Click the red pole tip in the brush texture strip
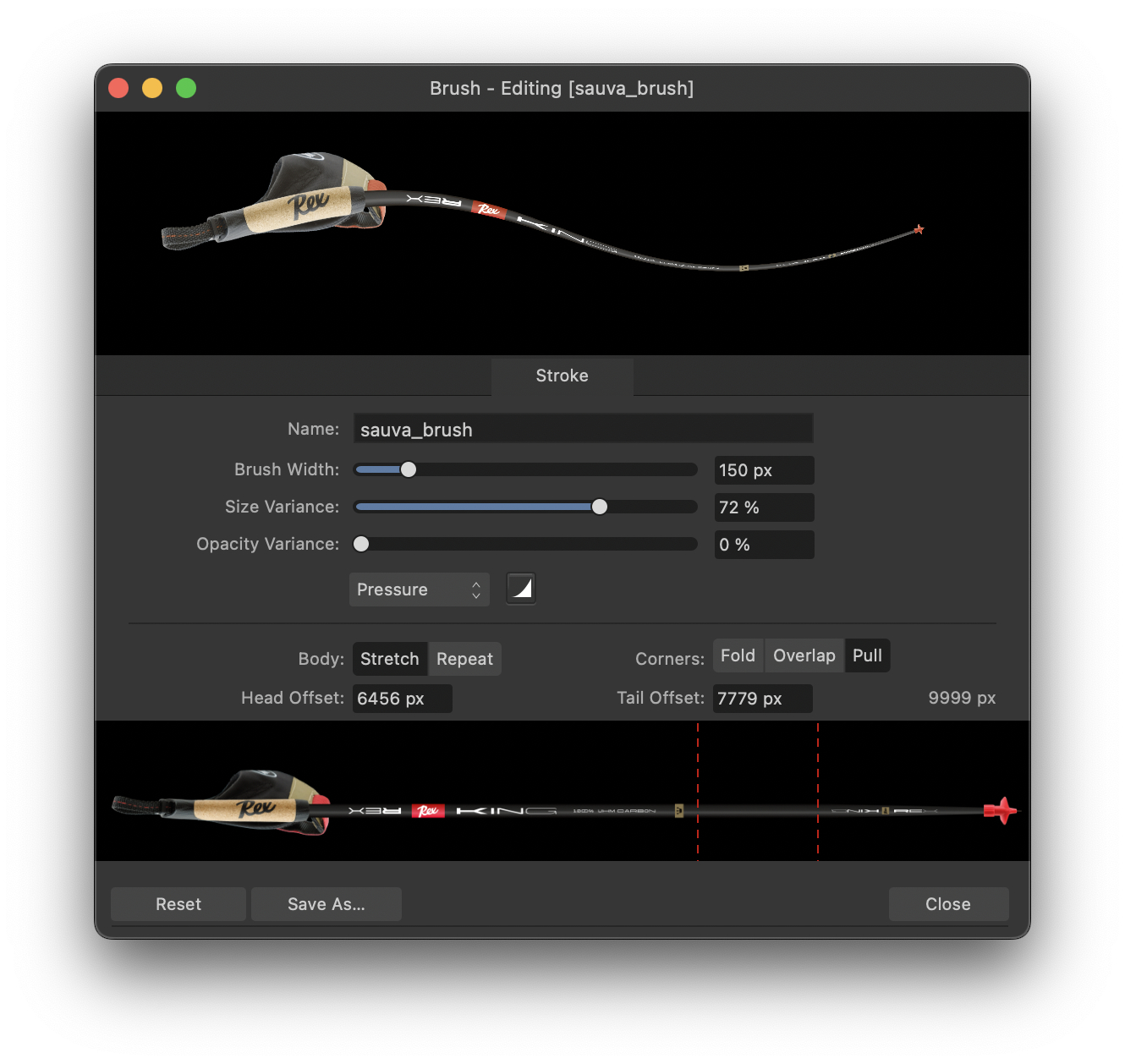The height and width of the screenshot is (1064, 1125). (x=1001, y=810)
